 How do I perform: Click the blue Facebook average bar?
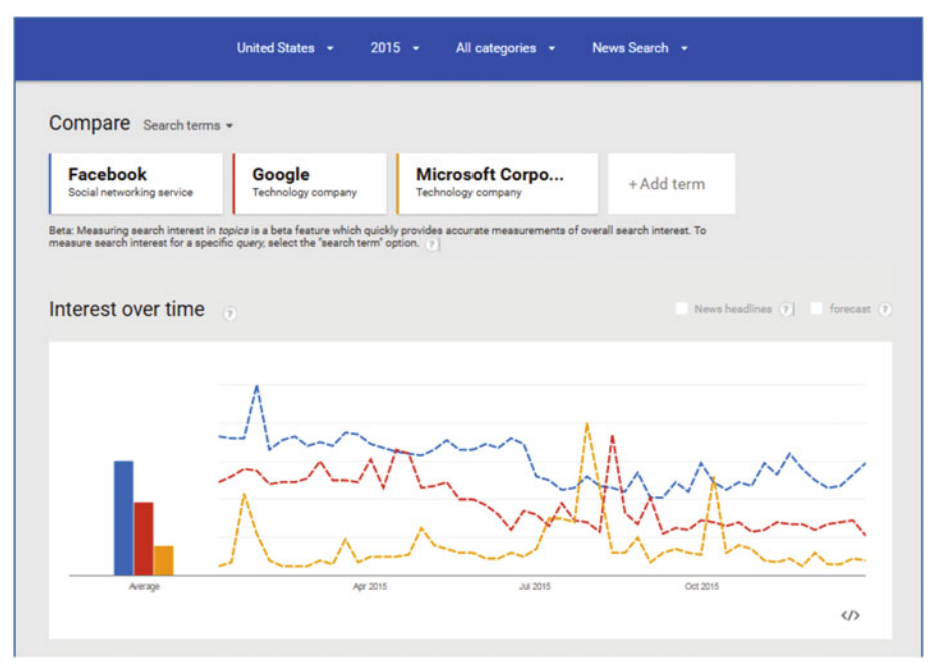124,518
